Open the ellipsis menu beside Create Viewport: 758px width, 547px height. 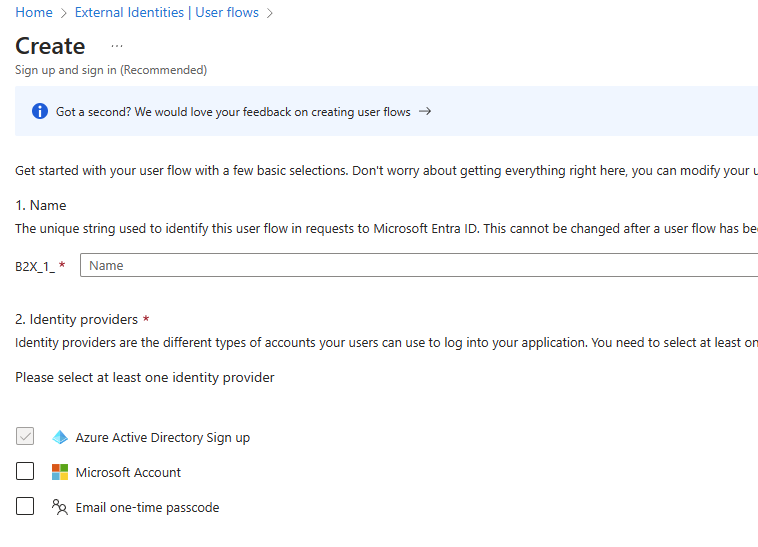(117, 46)
